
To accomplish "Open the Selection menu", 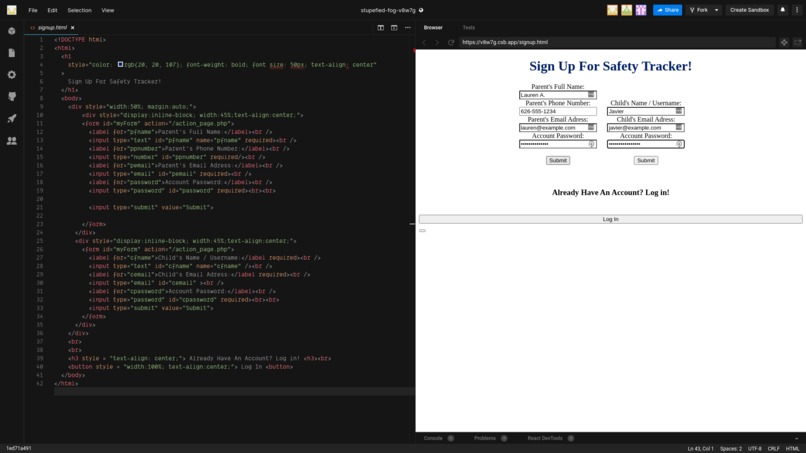I will pos(79,10).
